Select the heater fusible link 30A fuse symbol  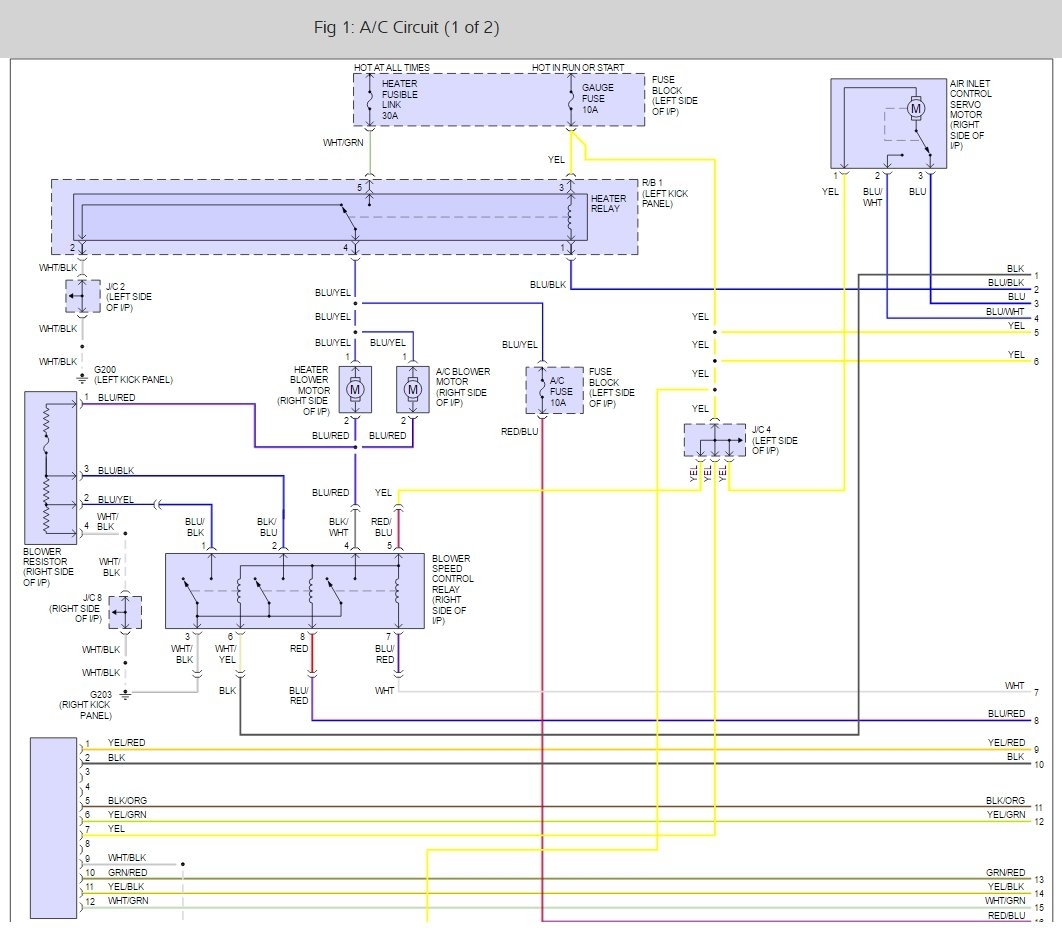371,98
